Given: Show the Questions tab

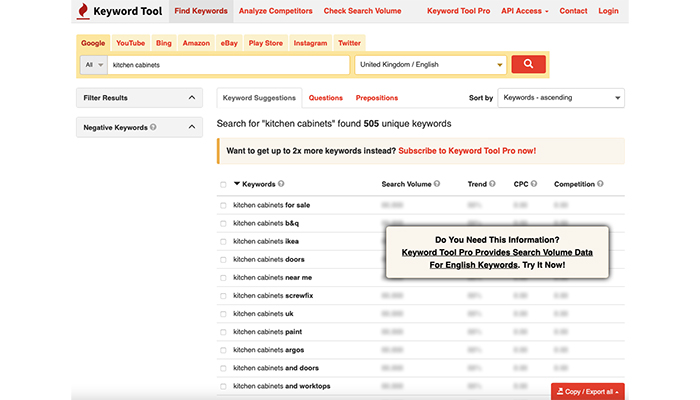Looking at the screenshot, I should point(325,98).
